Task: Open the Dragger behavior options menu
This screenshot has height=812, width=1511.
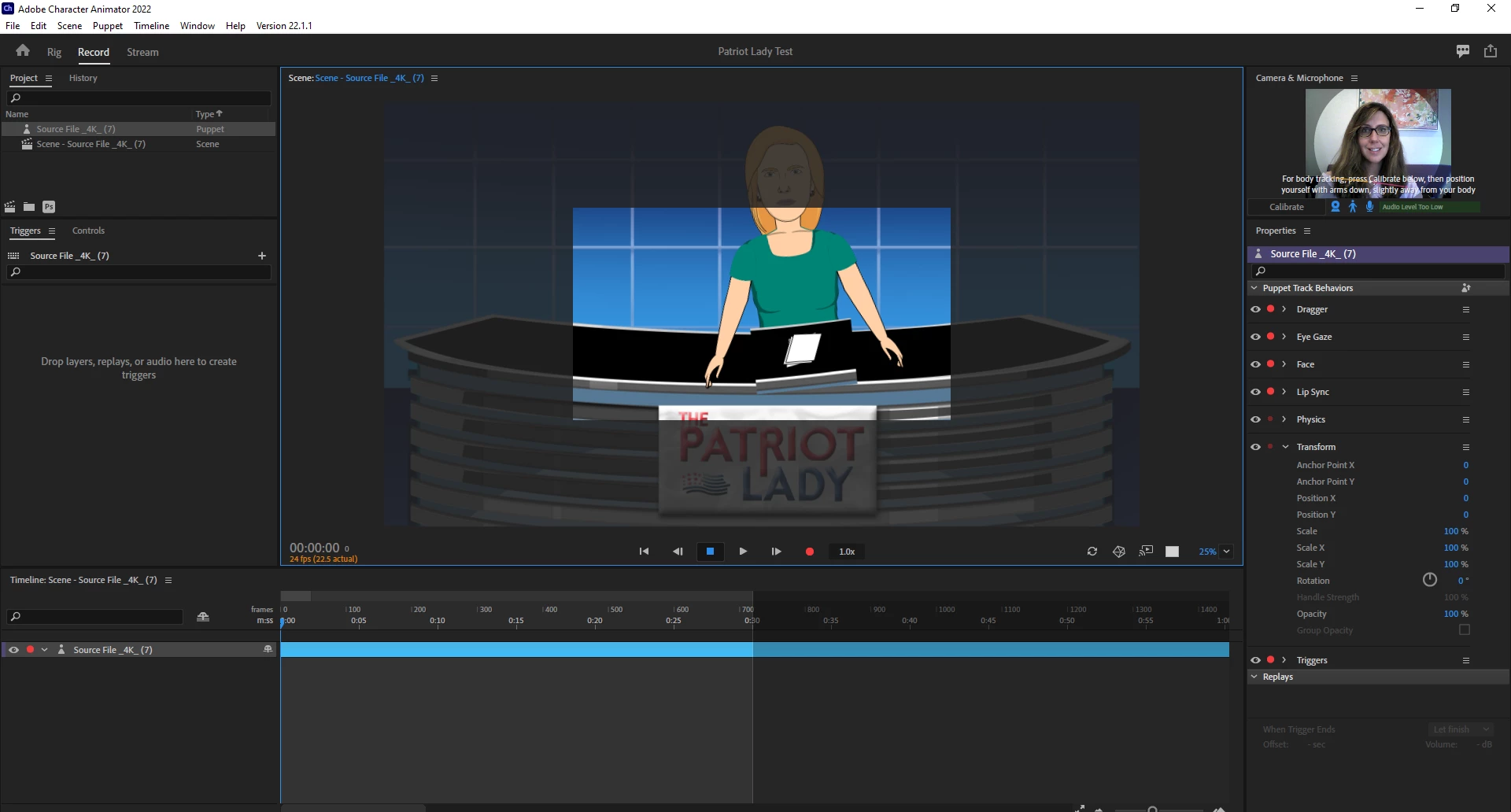Action: click(1466, 309)
